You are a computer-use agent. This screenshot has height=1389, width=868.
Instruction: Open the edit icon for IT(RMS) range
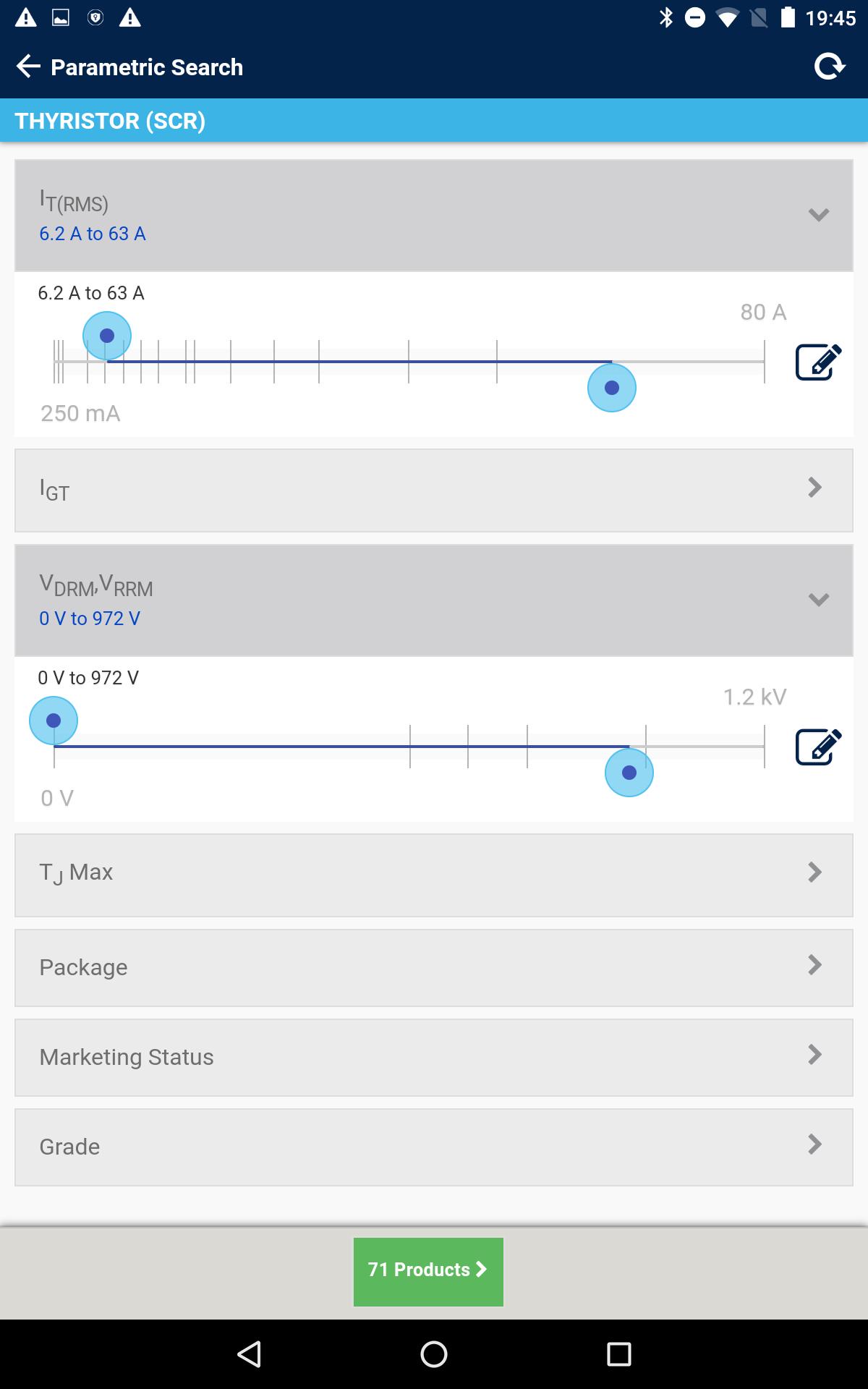pyautogui.click(x=818, y=362)
